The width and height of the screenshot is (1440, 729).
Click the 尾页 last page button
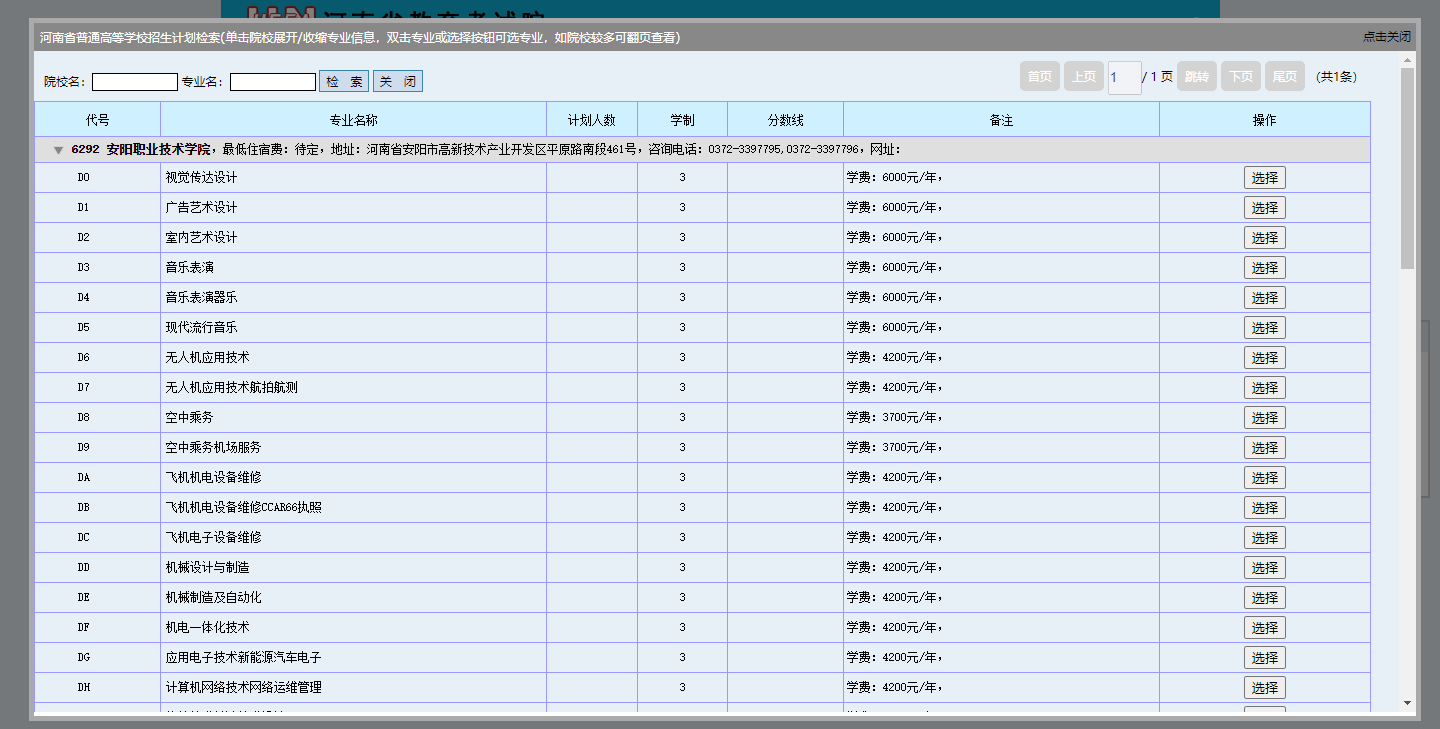(1285, 77)
